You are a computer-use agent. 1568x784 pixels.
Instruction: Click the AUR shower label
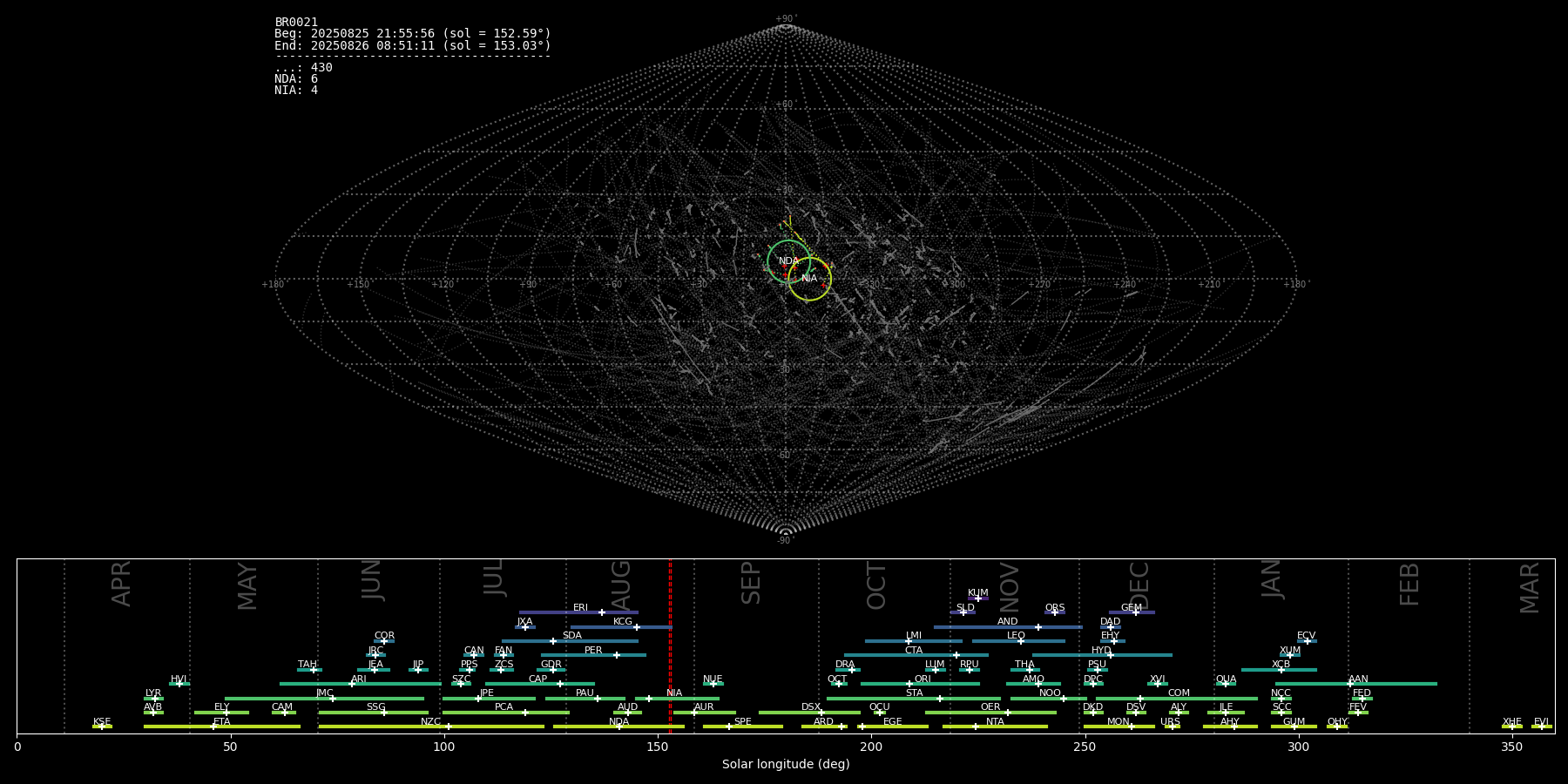point(704,707)
